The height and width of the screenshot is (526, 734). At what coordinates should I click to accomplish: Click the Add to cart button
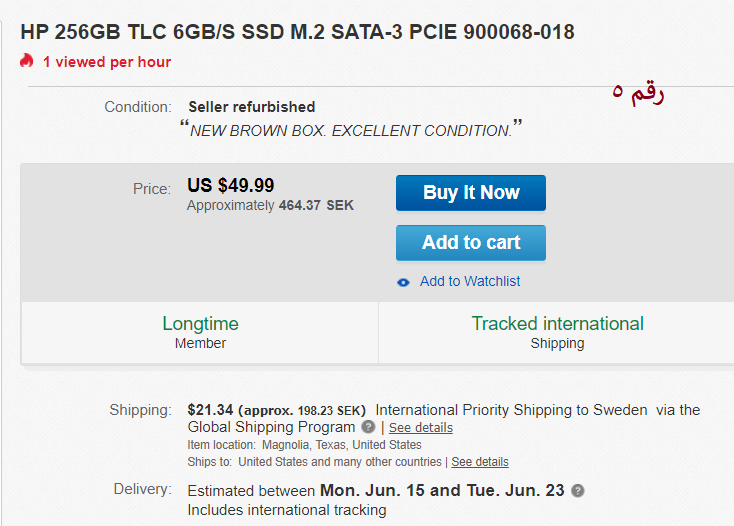(471, 243)
